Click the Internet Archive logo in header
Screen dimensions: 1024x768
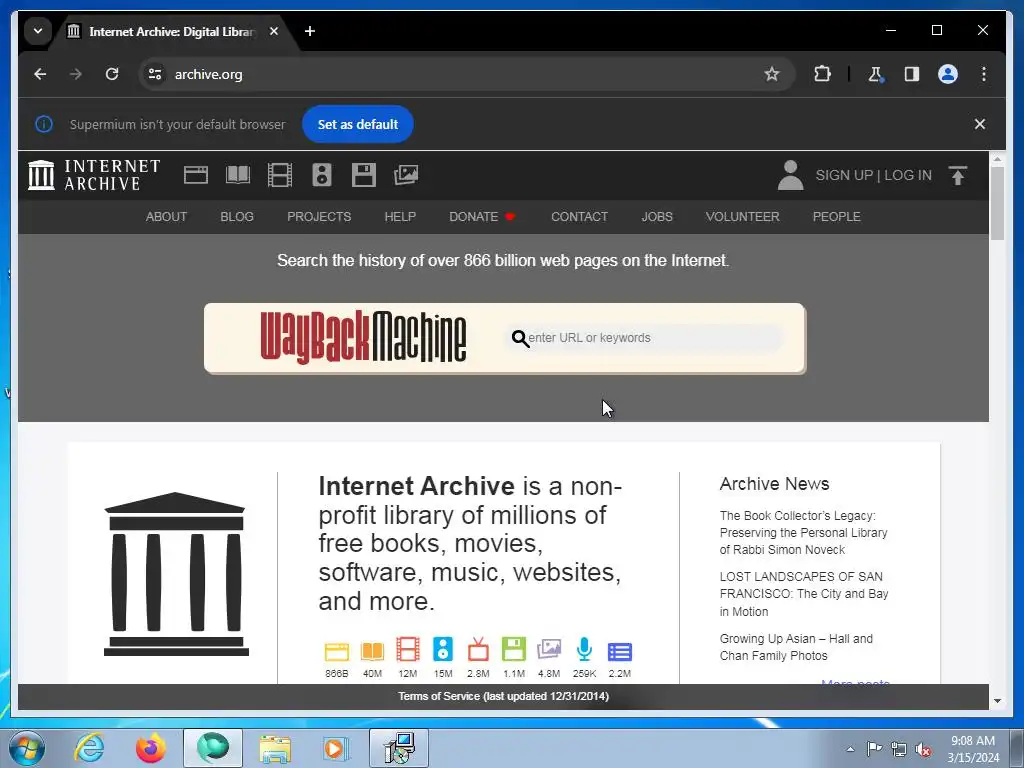(x=94, y=175)
